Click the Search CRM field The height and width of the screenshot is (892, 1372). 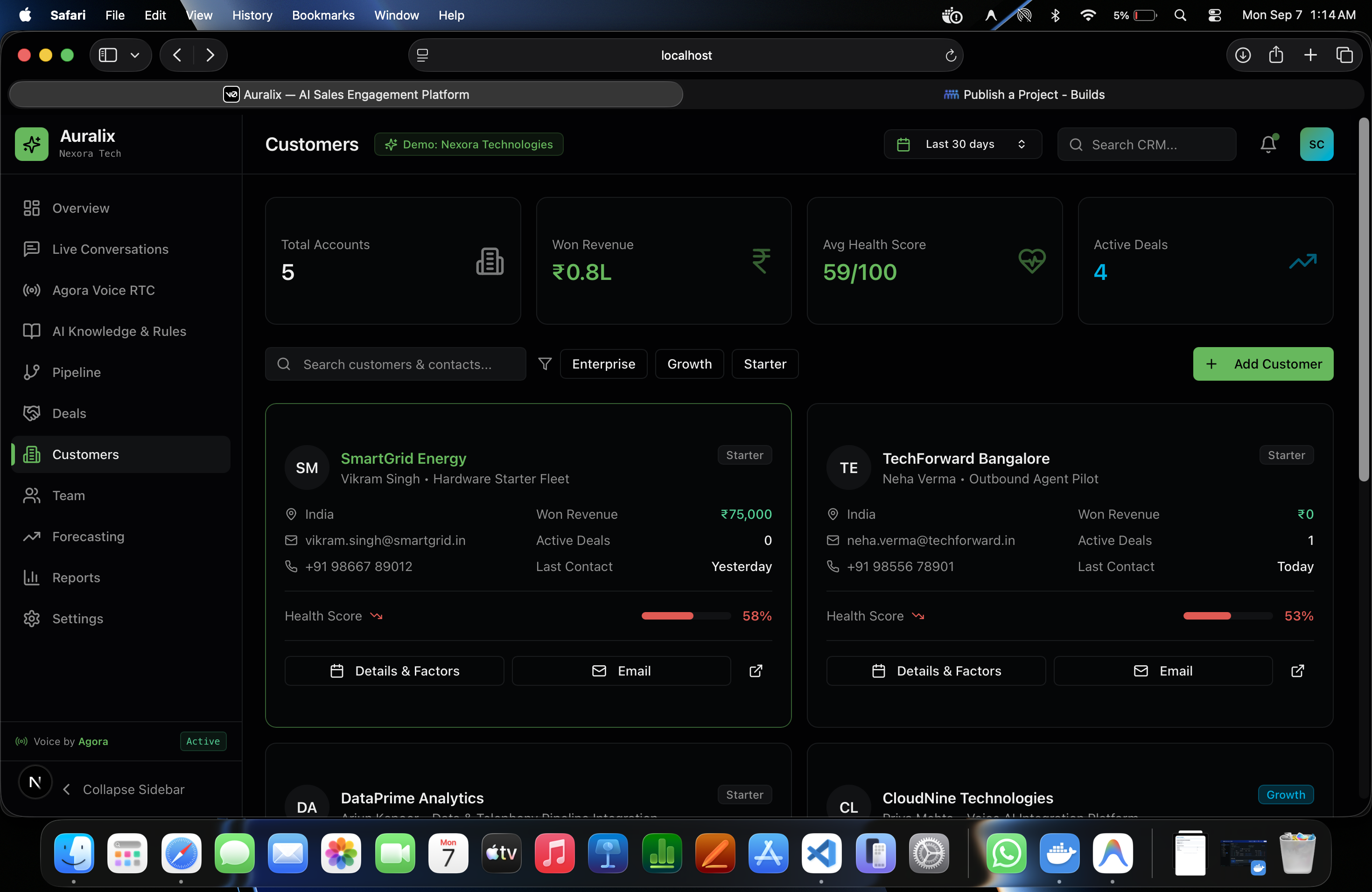pos(1147,144)
